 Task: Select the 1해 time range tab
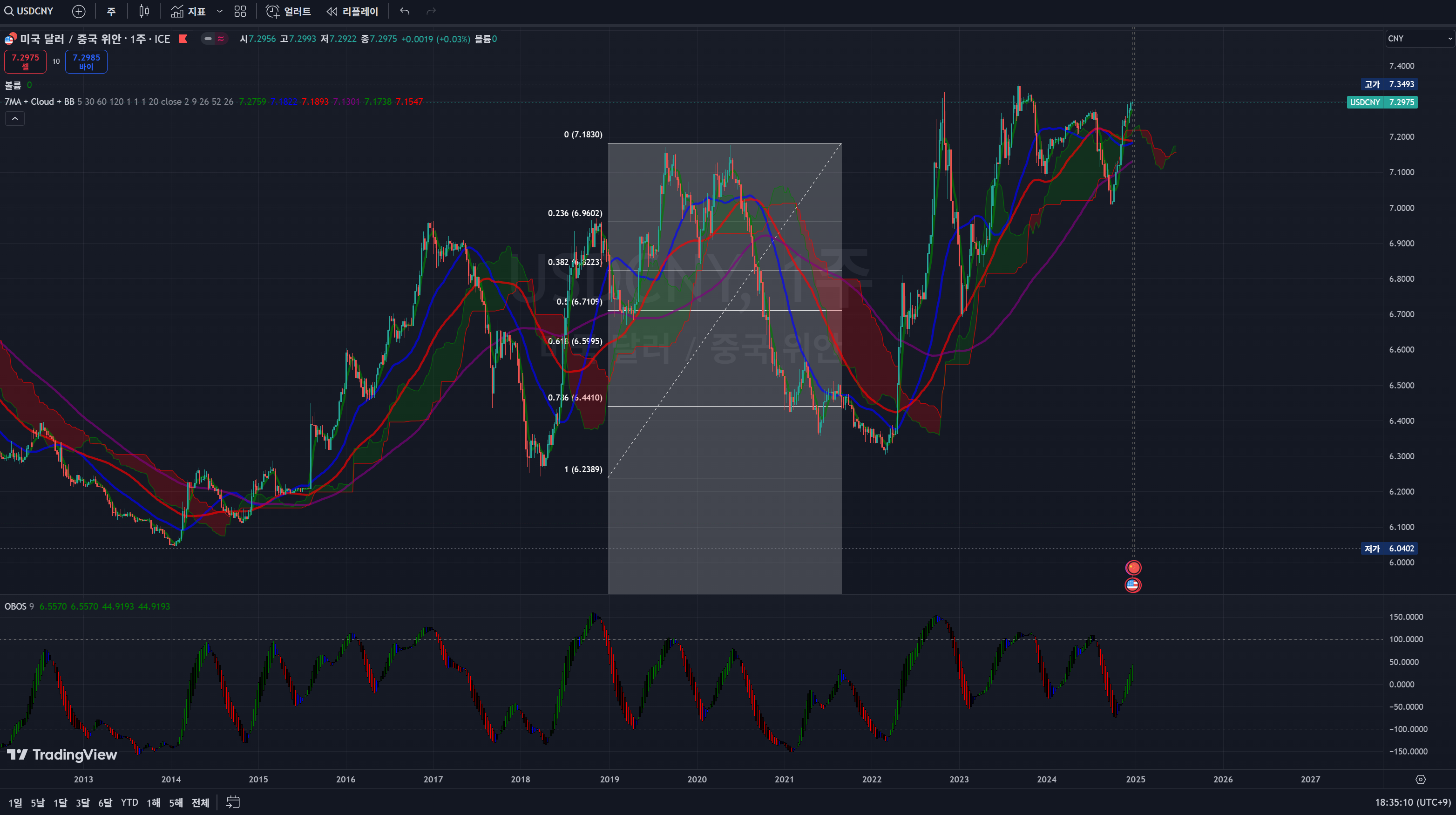coord(153,802)
